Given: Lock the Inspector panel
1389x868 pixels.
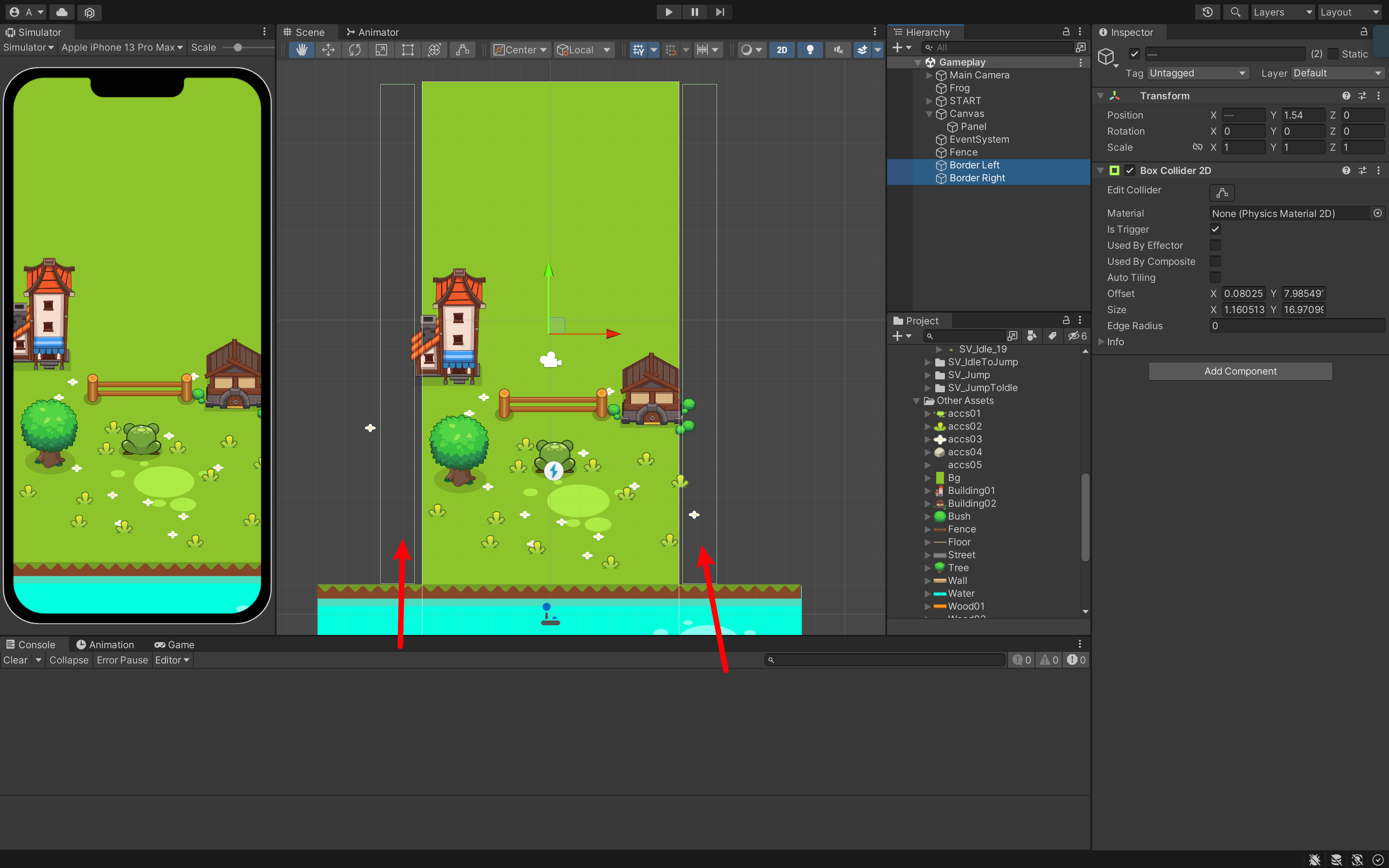Looking at the screenshot, I should tap(1364, 32).
